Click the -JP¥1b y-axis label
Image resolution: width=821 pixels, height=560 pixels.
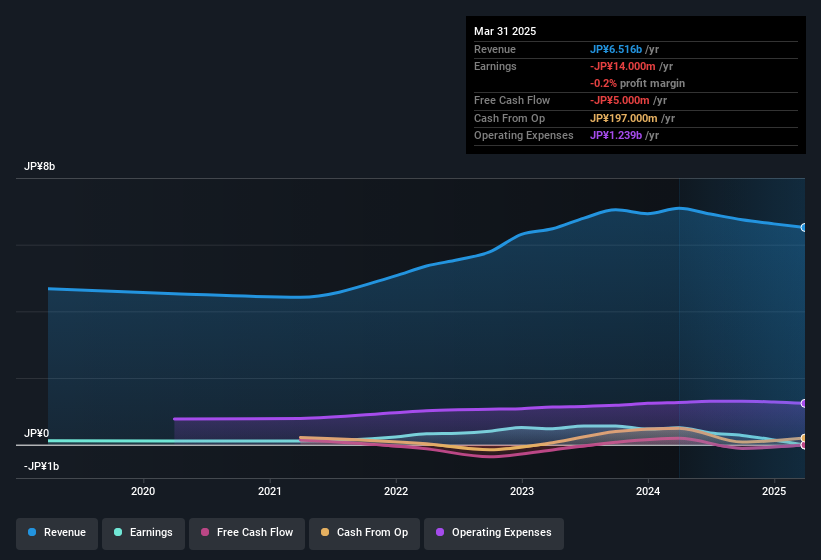point(41,466)
